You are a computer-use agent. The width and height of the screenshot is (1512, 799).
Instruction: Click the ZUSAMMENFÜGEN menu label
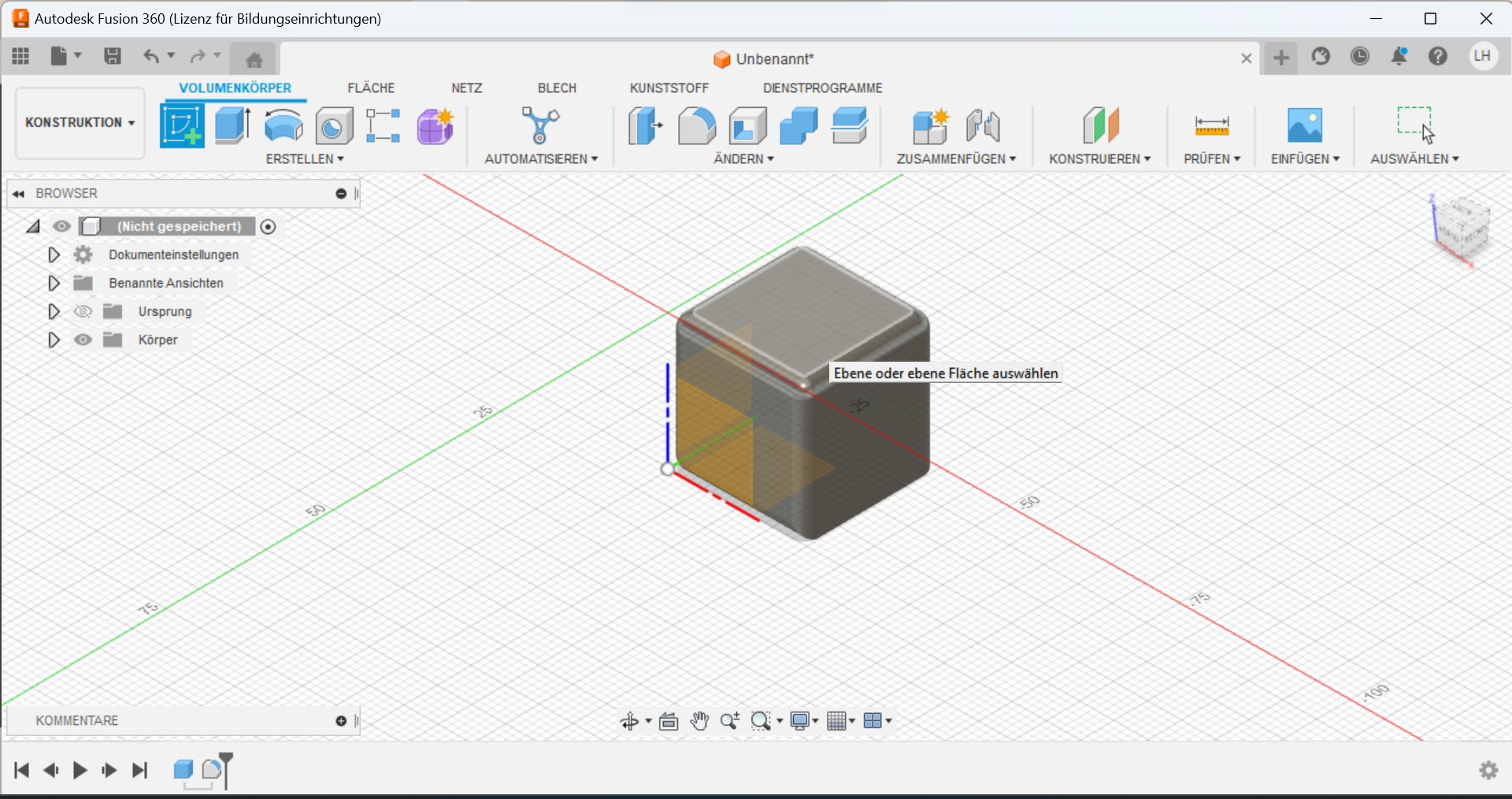955,159
